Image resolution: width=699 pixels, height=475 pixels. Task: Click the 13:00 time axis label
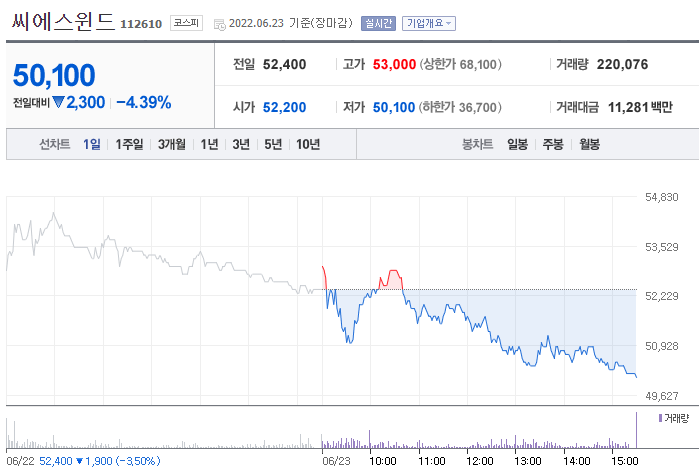coord(527,461)
